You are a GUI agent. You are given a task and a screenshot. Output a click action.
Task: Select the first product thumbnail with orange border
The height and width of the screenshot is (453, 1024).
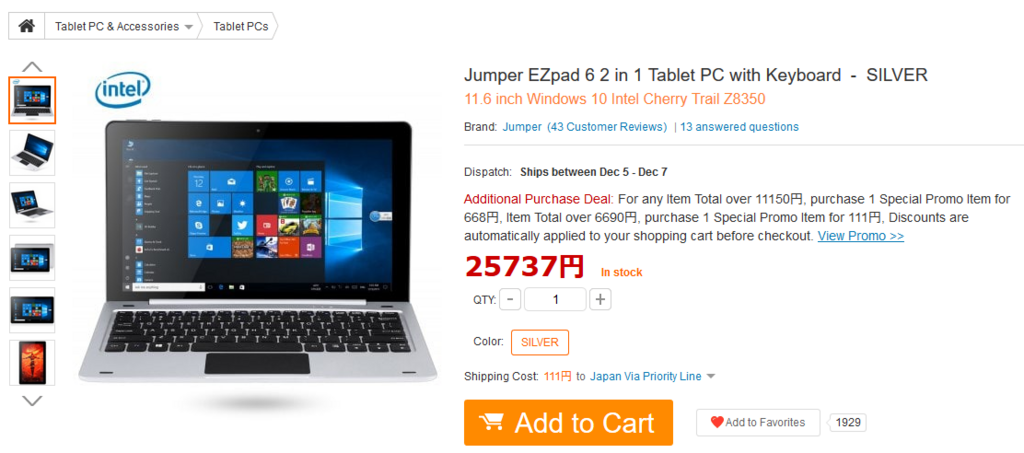click(32, 100)
